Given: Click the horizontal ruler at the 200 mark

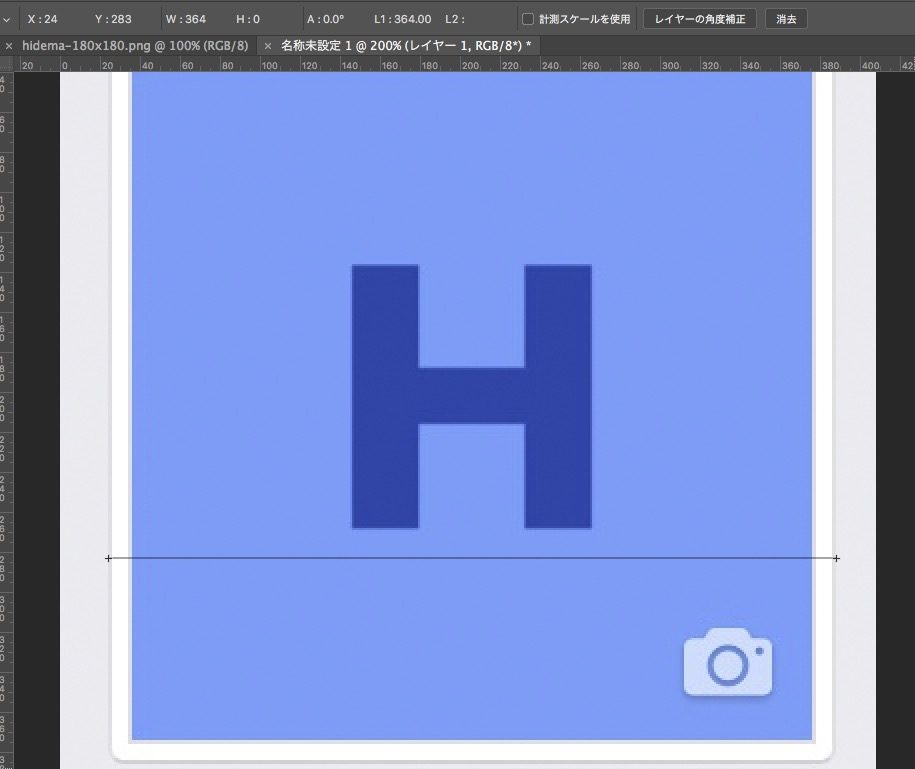Looking at the screenshot, I should click(468, 65).
